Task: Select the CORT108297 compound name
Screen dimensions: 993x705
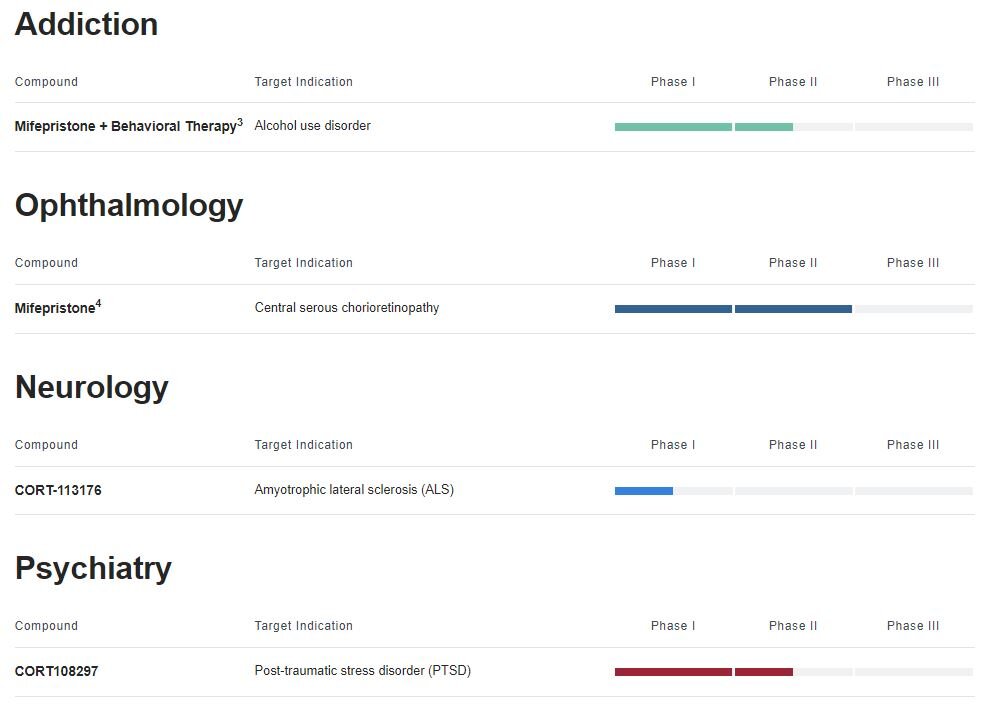Action: point(56,671)
